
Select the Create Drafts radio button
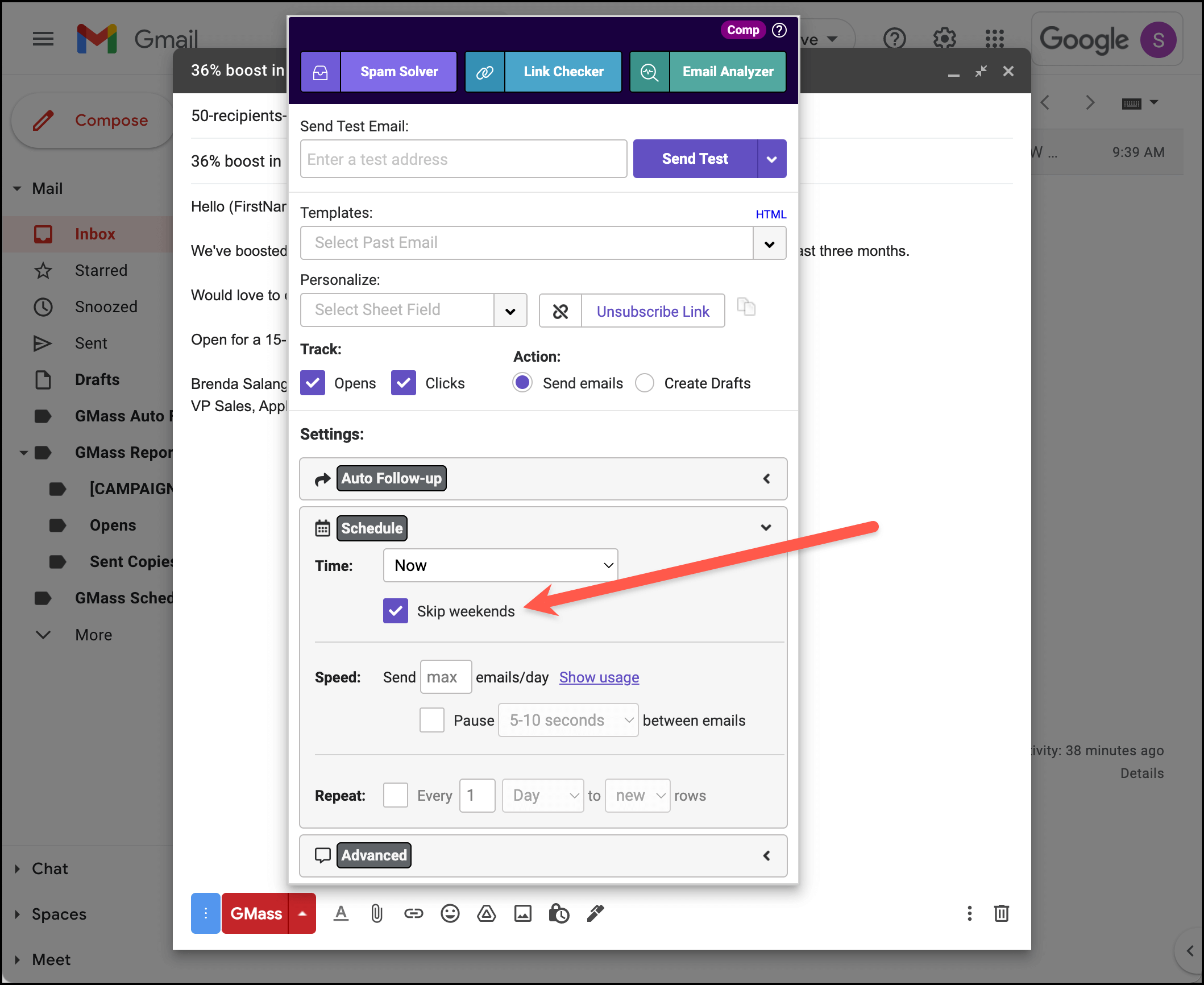[x=645, y=383]
